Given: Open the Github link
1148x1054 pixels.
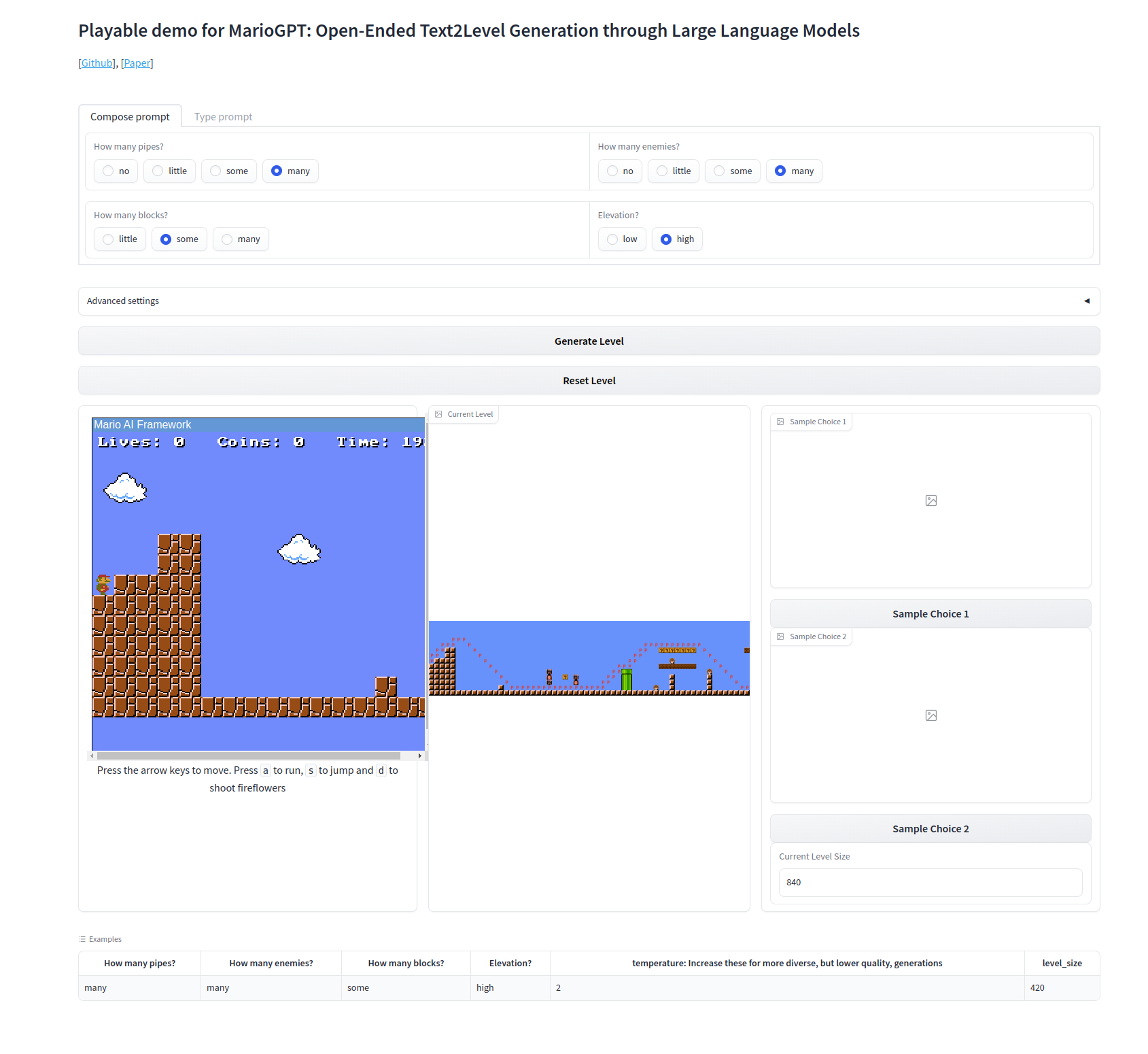Looking at the screenshot, I should (97, 63).
